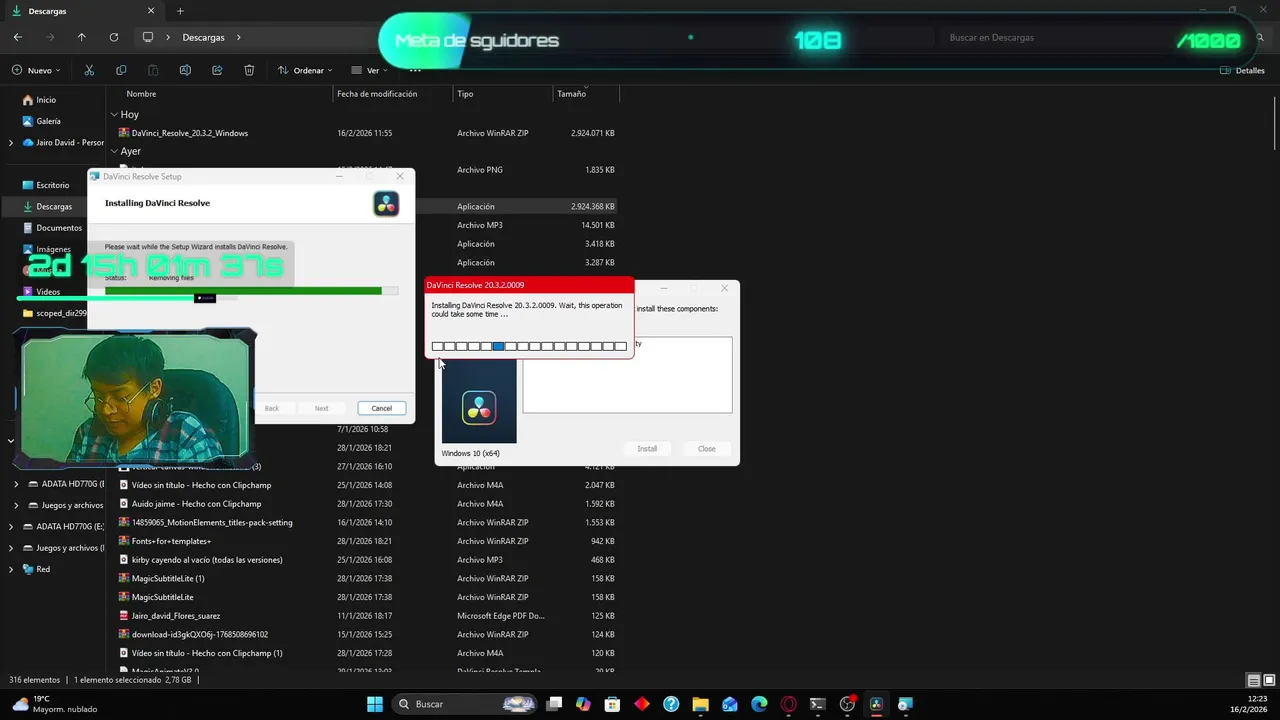Open the Nuevo dropdown in Explorer
Image resolution: width=1280 pixels, height=720 pixels.
click(x=36, y=70)
